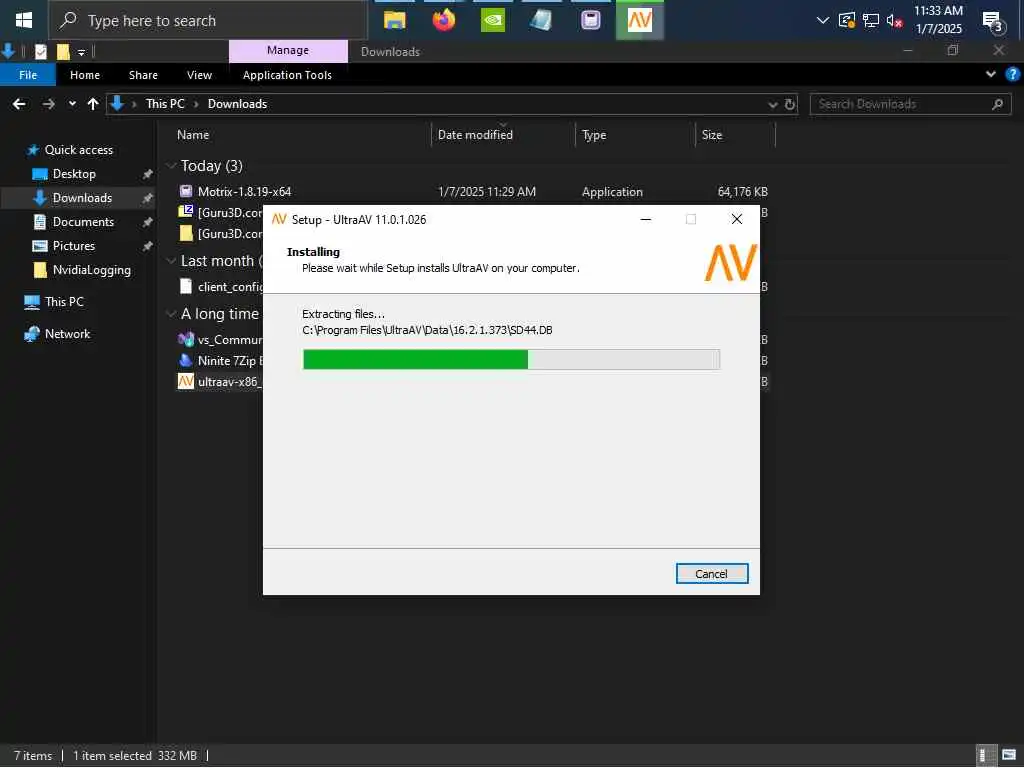Collapse the Today (3) group
1024x768 pixels.
[172, 166]
